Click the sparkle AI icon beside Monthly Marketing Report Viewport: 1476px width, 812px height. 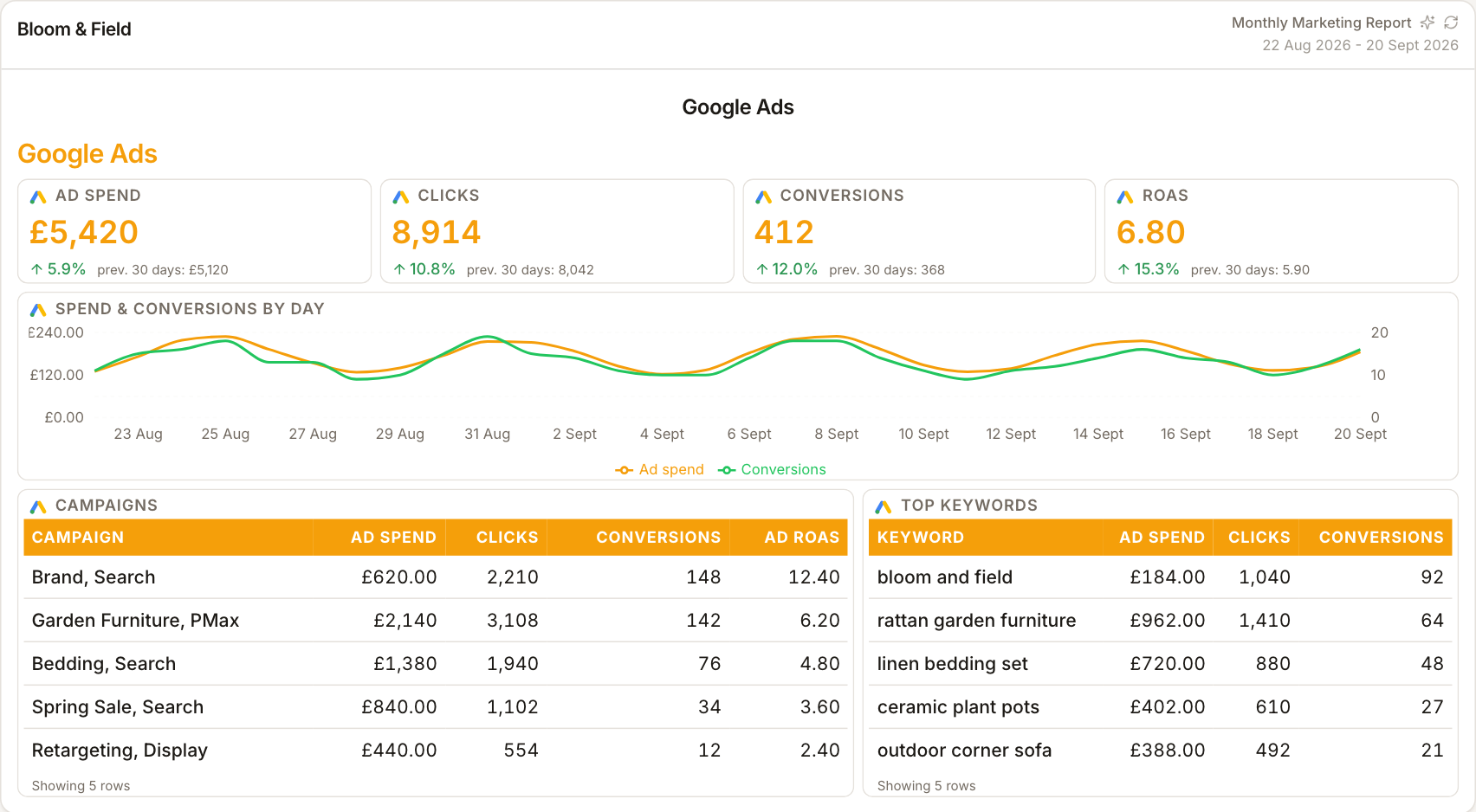(x=1427, y=23)
